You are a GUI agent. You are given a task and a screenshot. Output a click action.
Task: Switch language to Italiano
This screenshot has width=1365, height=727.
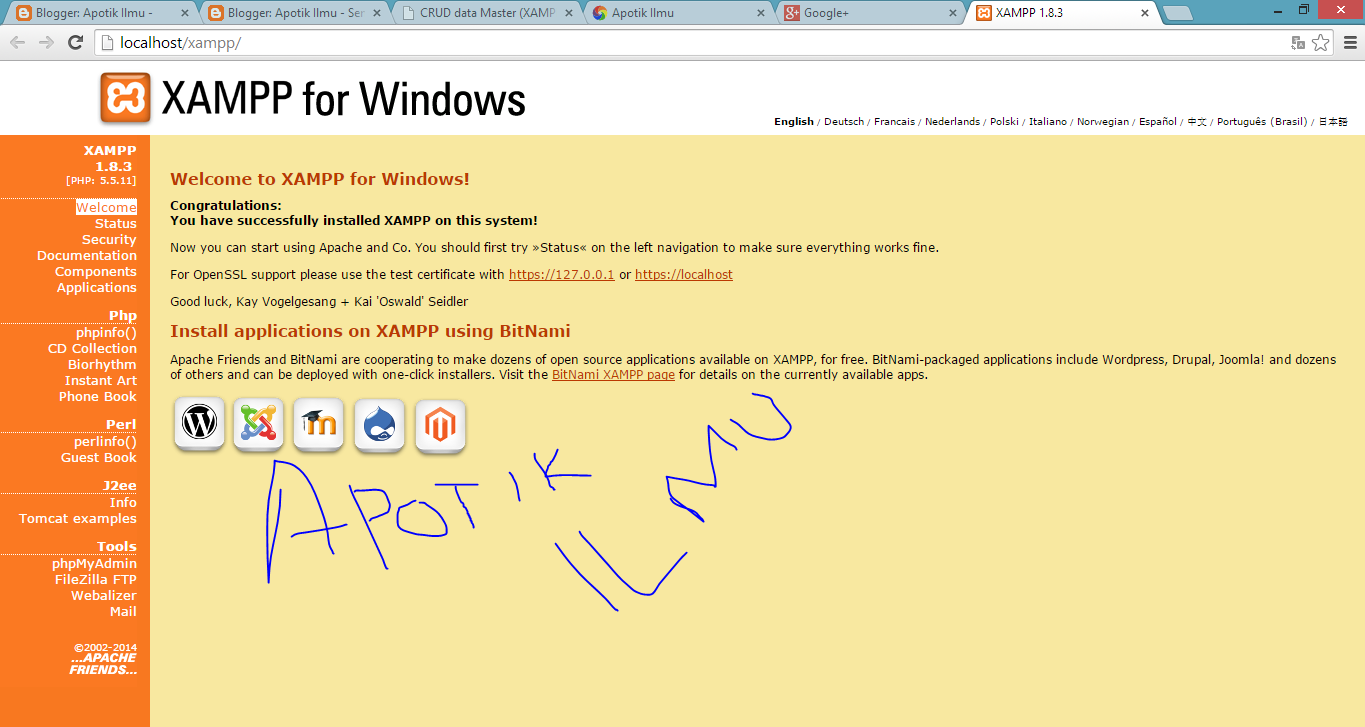click(x=1048, y=122)
